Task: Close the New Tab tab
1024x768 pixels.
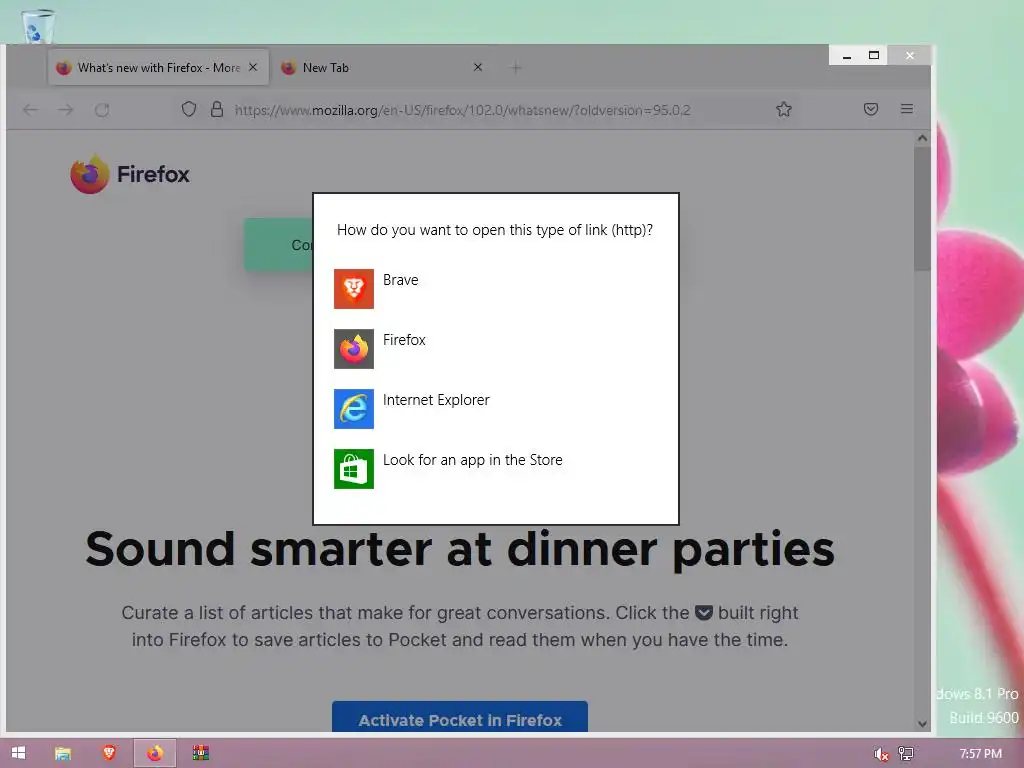Action: (478, 67)
